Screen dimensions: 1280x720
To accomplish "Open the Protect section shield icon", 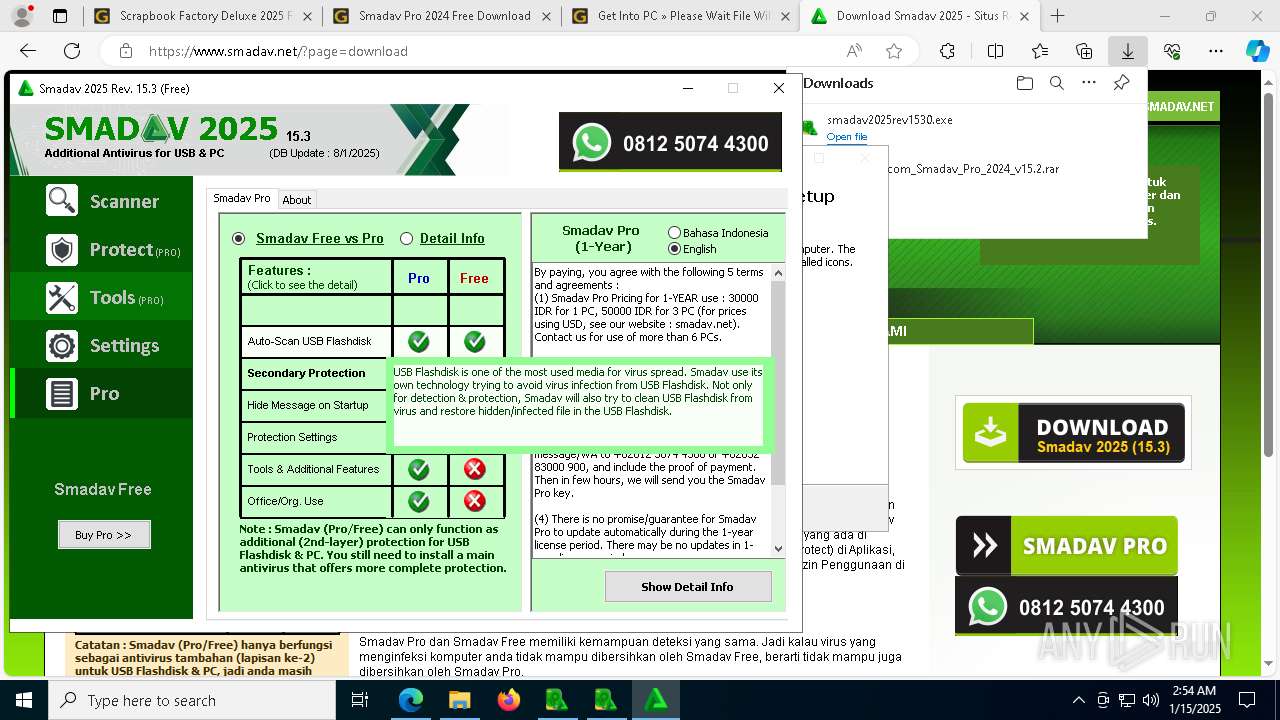I will tap(62, 249).
